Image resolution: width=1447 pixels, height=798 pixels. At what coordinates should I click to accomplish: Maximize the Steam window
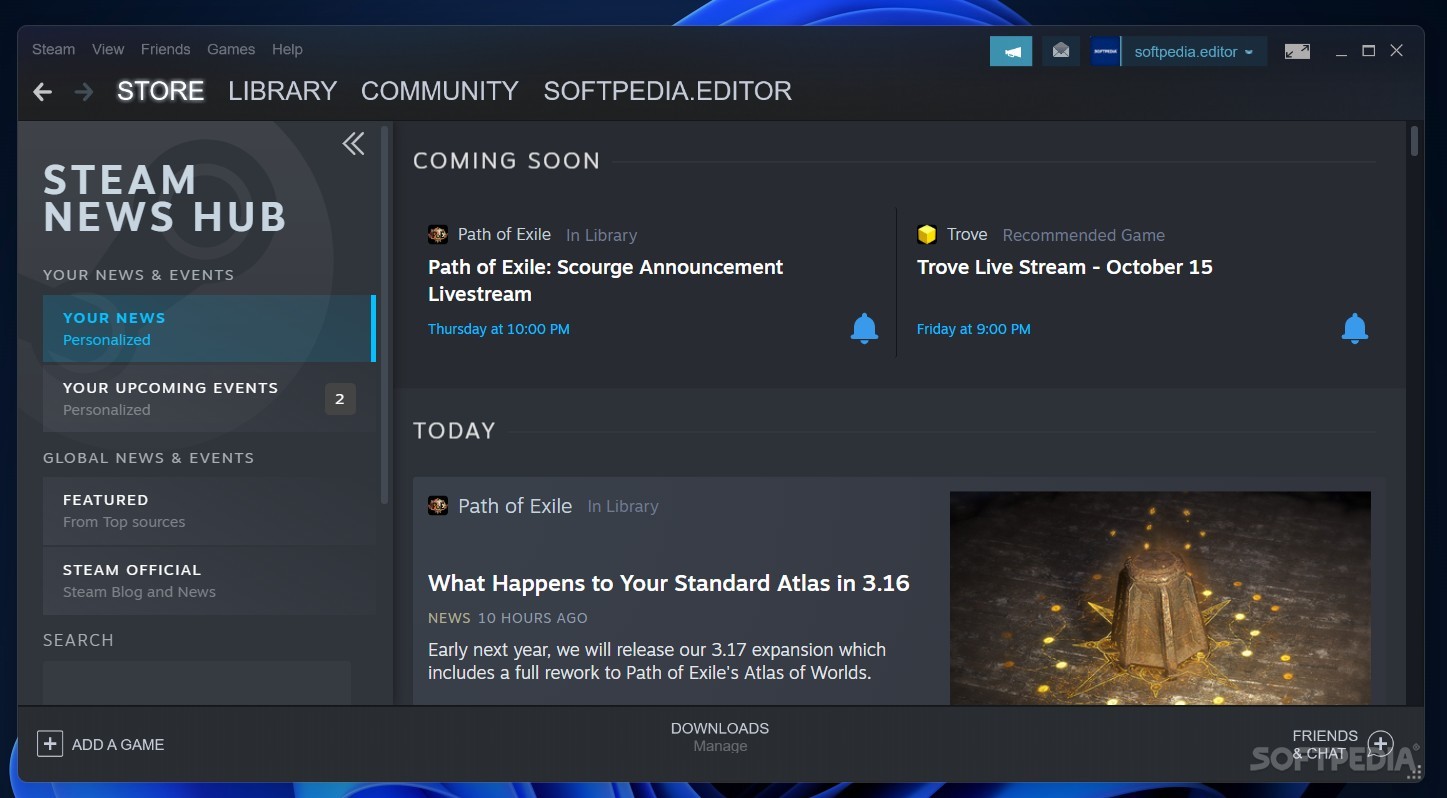pyautogui.click(x=1368, y=51)
